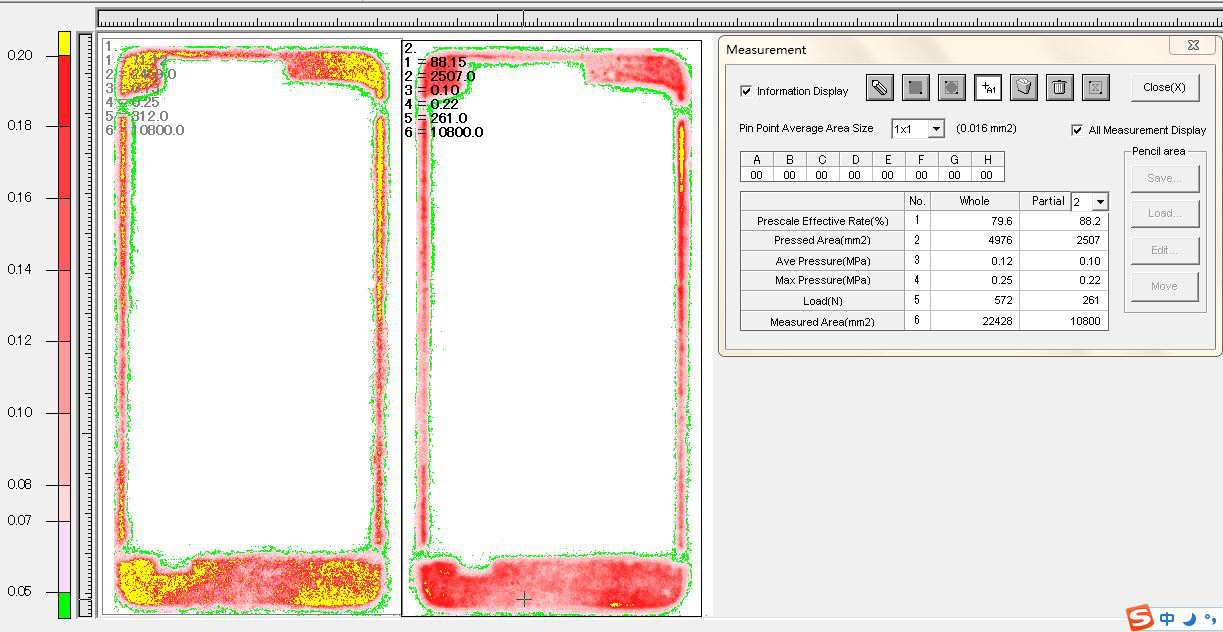Image resolution: width=1223 pixels, height=632 pixels.
Task: Click the Sogou S input method icon
Action: click(x=1140, y=618)
